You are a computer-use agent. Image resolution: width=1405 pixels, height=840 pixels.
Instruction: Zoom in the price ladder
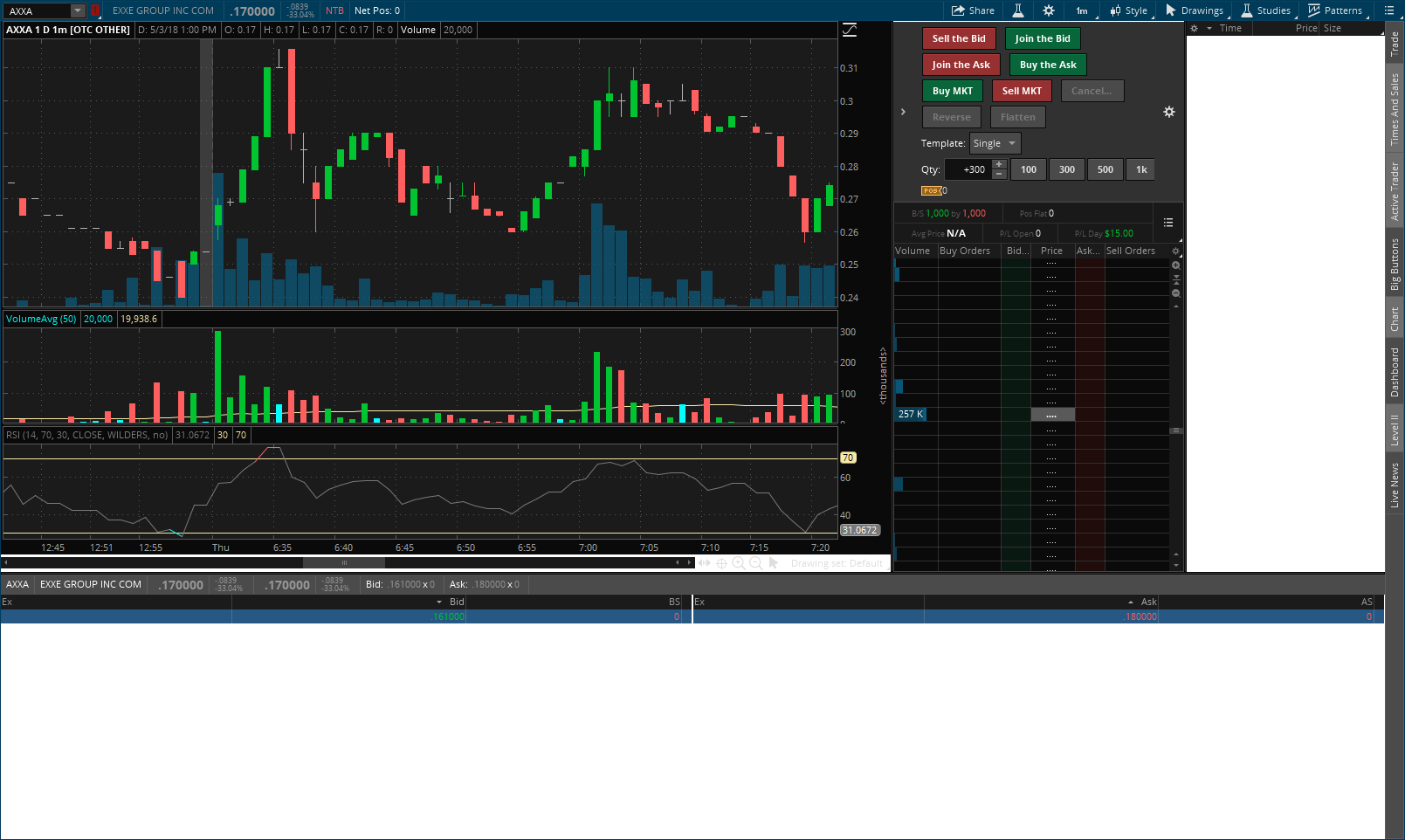click(1176, 265)
